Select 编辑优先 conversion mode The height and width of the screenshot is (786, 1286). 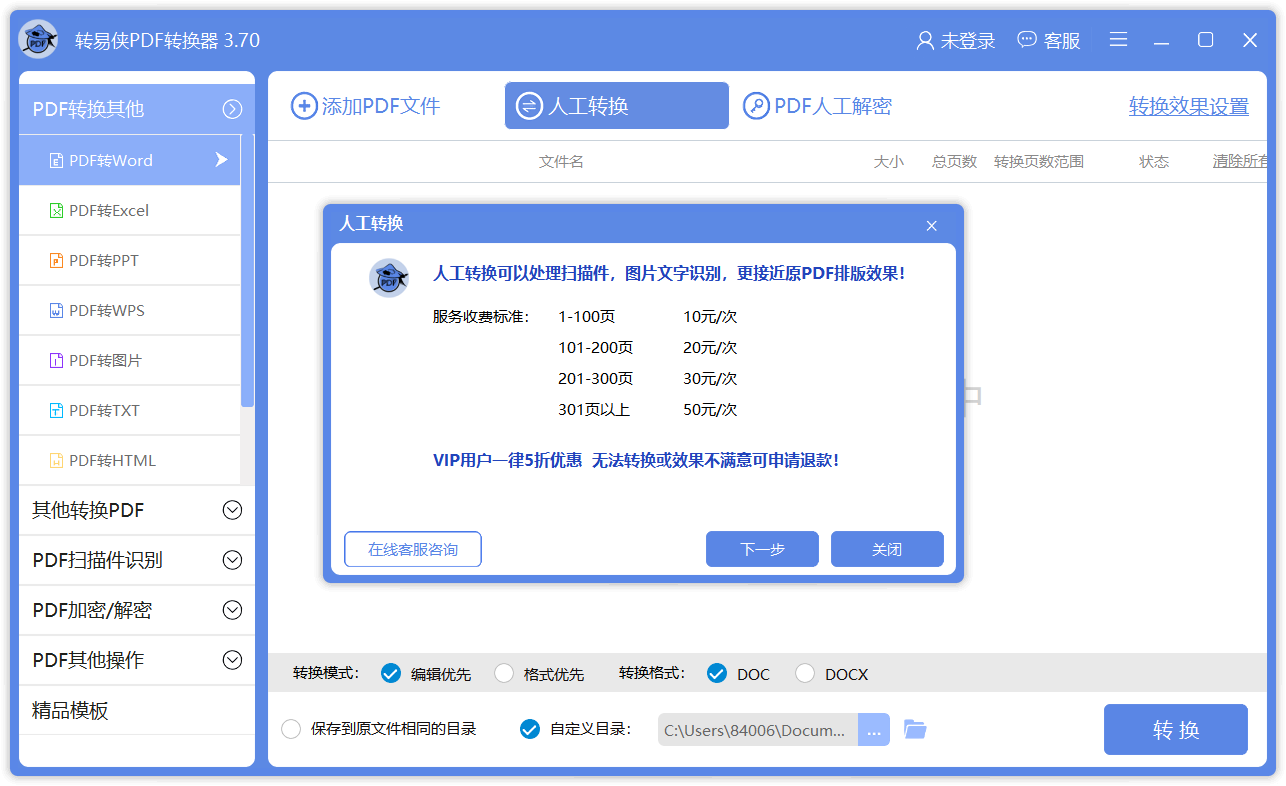[391, 673]
